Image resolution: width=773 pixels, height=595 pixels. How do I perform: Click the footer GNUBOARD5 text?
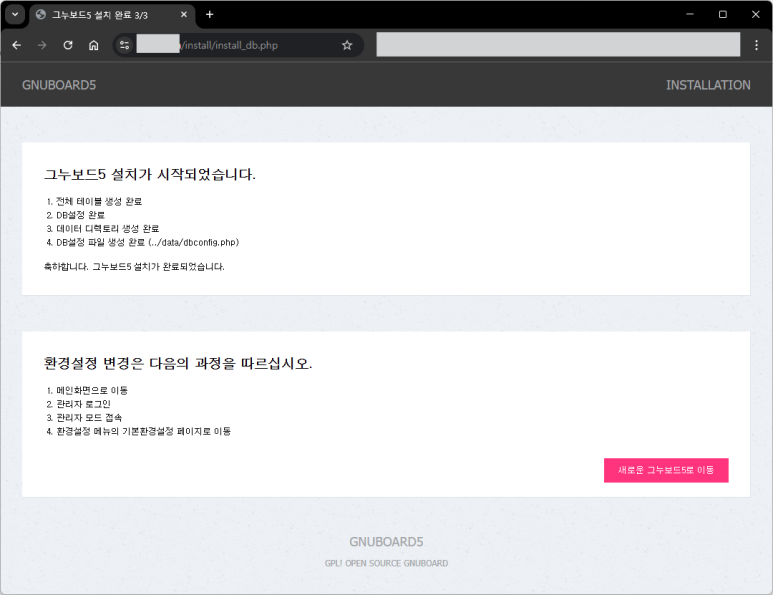386,542
